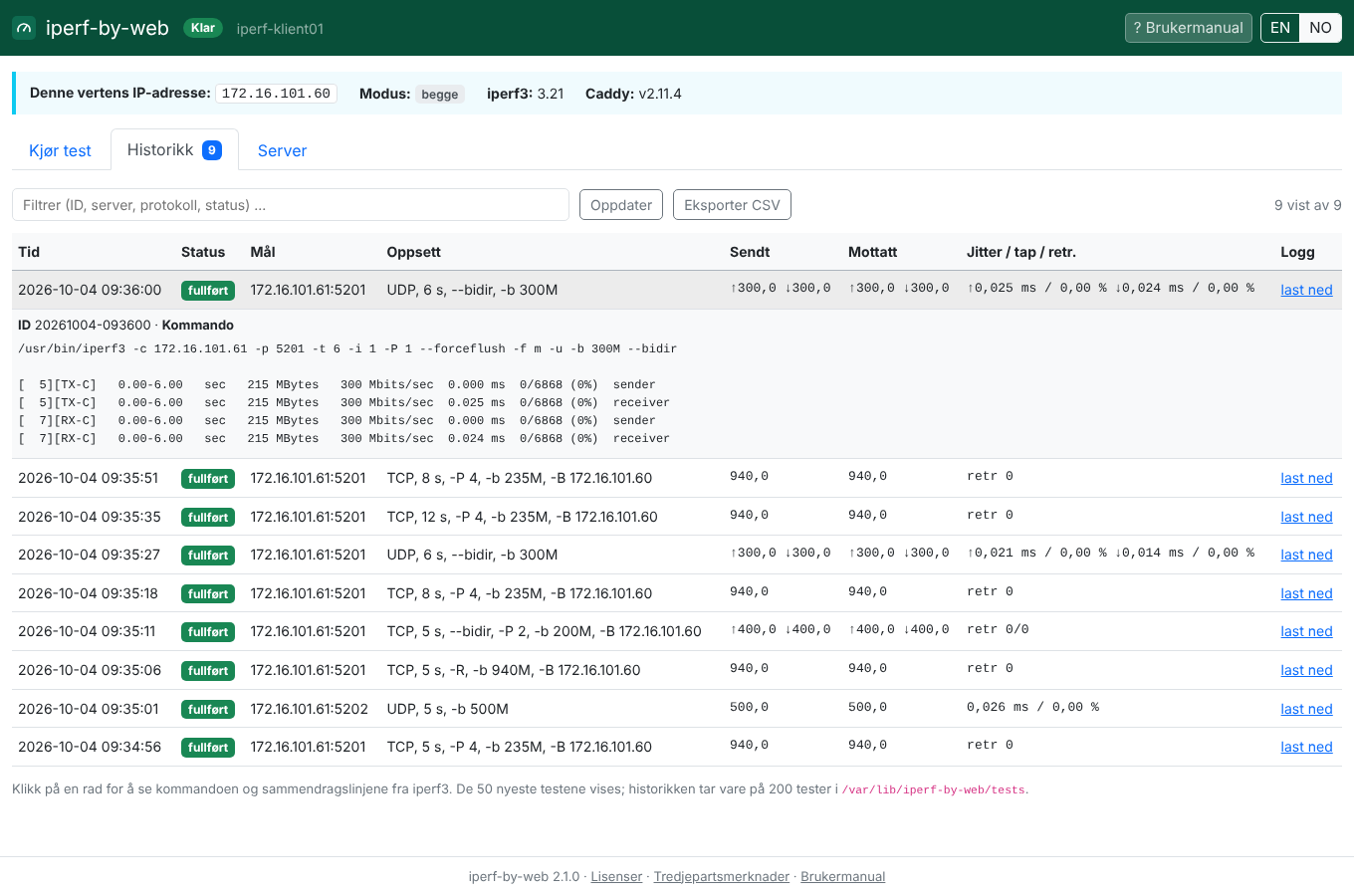Download the log for the 09:34:56 test

(1306, 747)
